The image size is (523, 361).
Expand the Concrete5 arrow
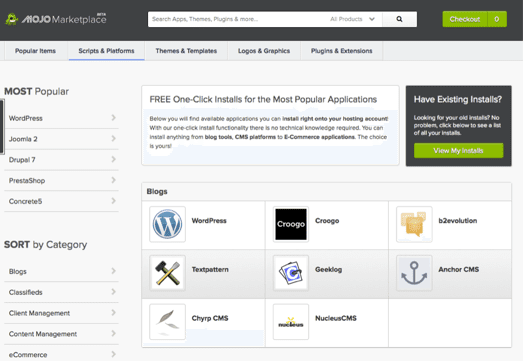pyautogui.click(x=113, y=201)
